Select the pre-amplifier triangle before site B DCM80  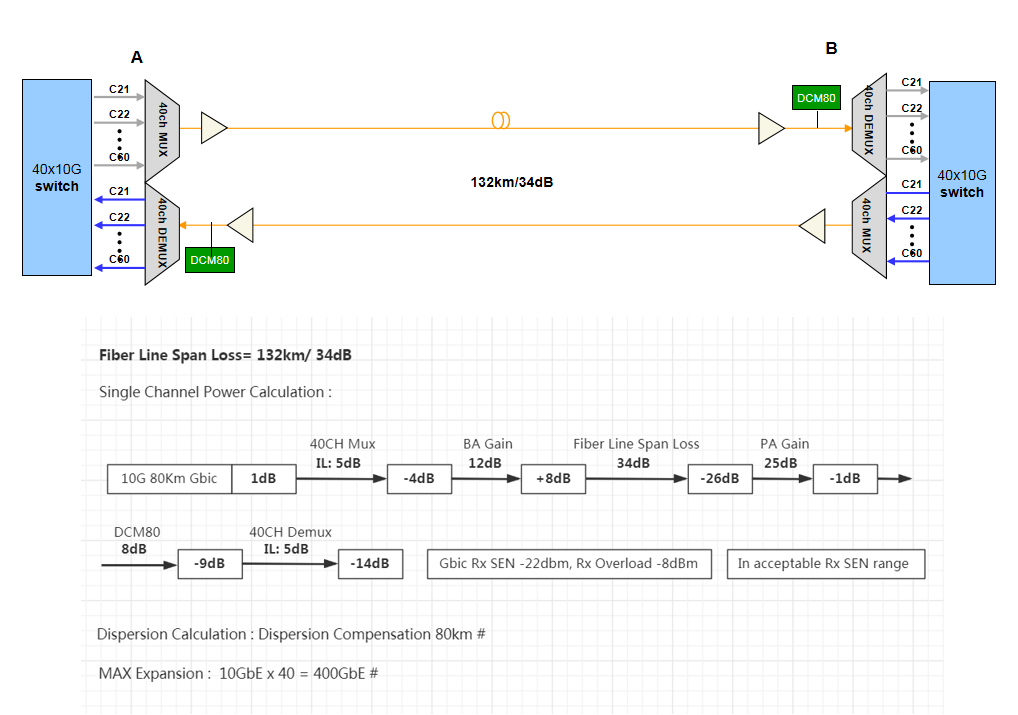[x=771, y=128]
